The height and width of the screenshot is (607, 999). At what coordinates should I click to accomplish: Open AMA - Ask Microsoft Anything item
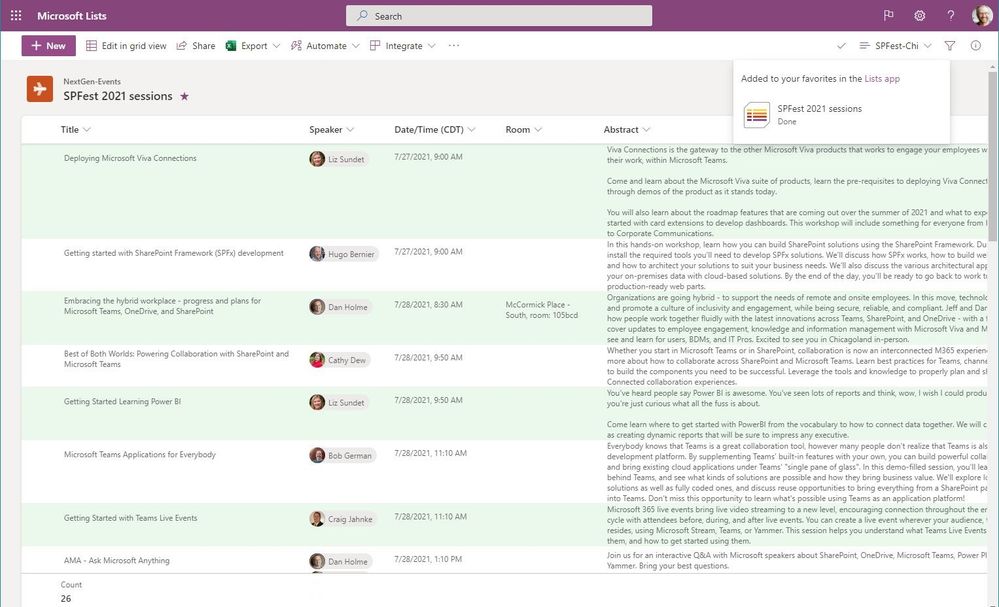tap(117, 561)
